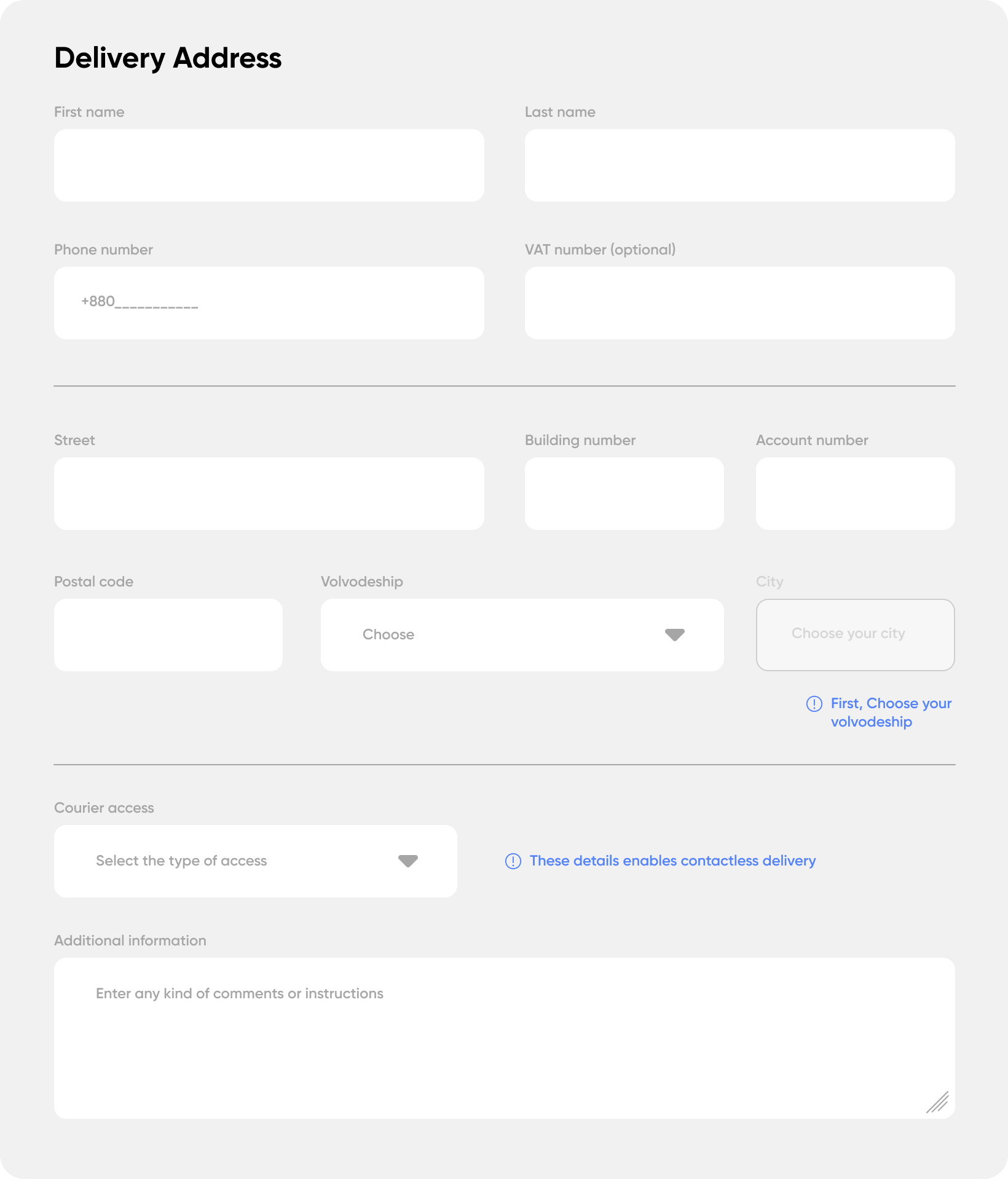Click the First, Choose your volvodeship text
The width and height of the screenshot is (1008, 1179).
[x=891, y=712]
